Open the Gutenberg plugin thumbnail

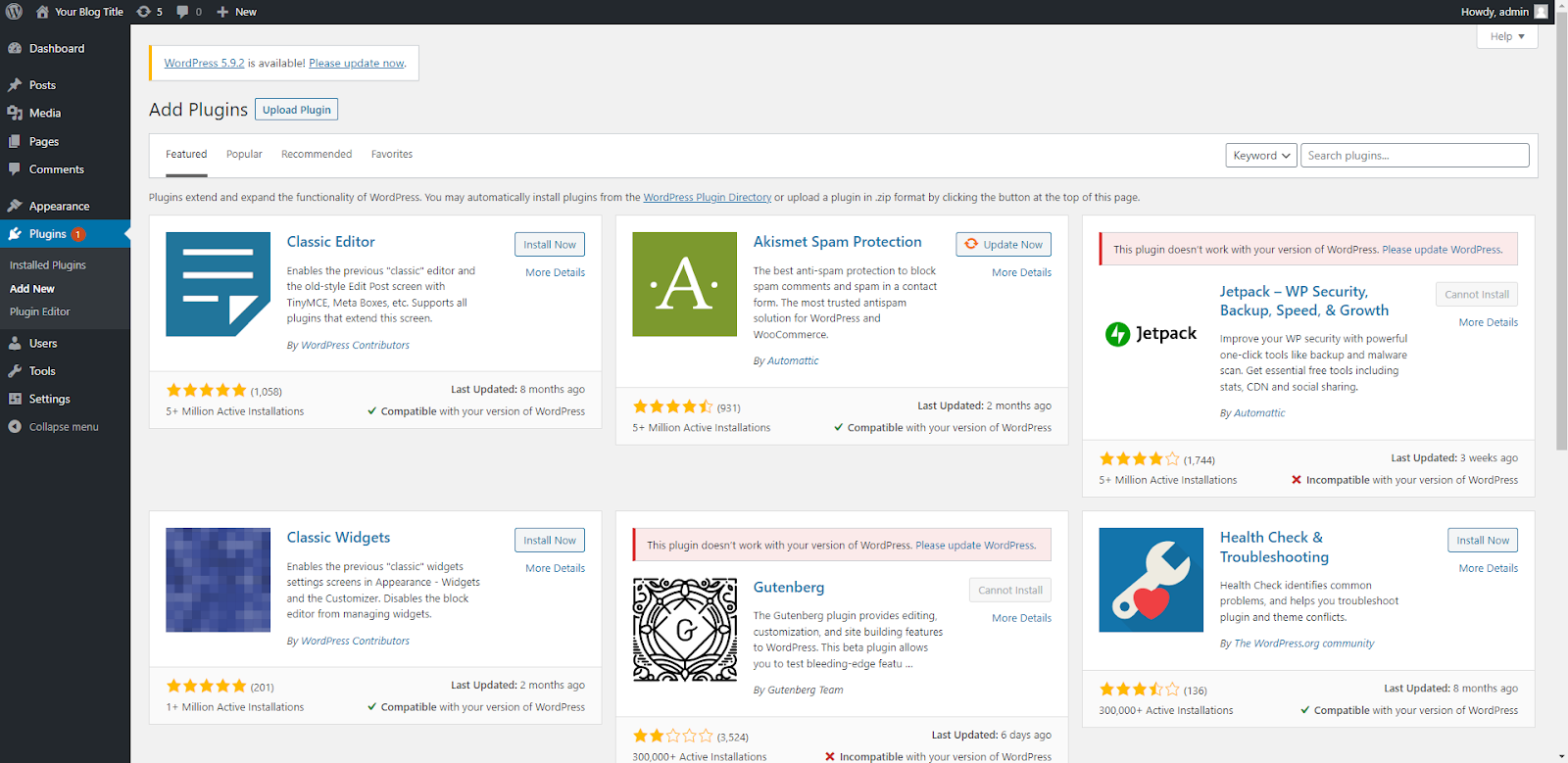point(684,630)
